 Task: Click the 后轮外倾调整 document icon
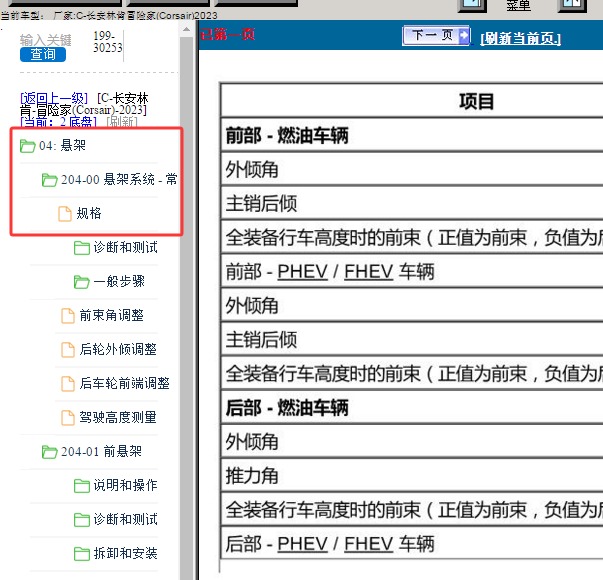tap(68, 350)
